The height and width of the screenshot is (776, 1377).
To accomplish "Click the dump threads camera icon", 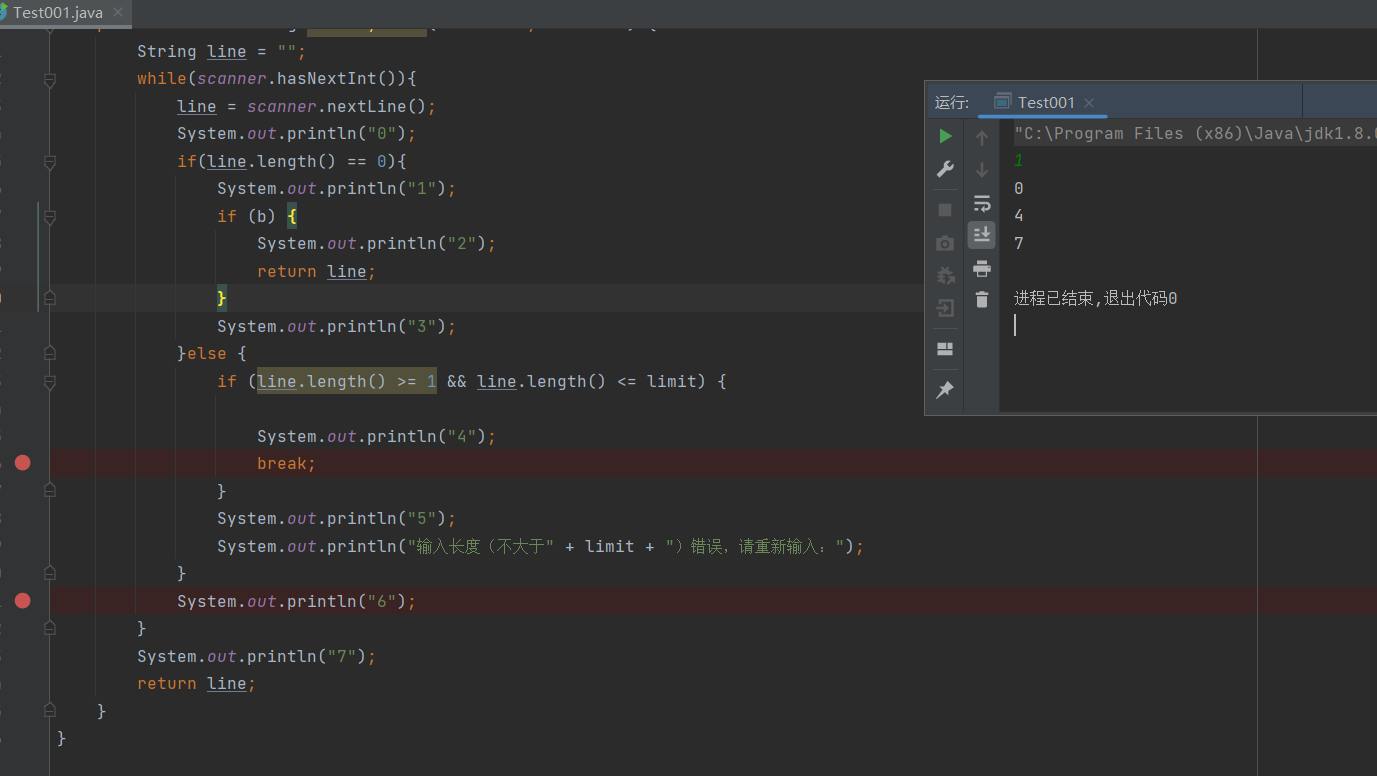I will point(945,243).
